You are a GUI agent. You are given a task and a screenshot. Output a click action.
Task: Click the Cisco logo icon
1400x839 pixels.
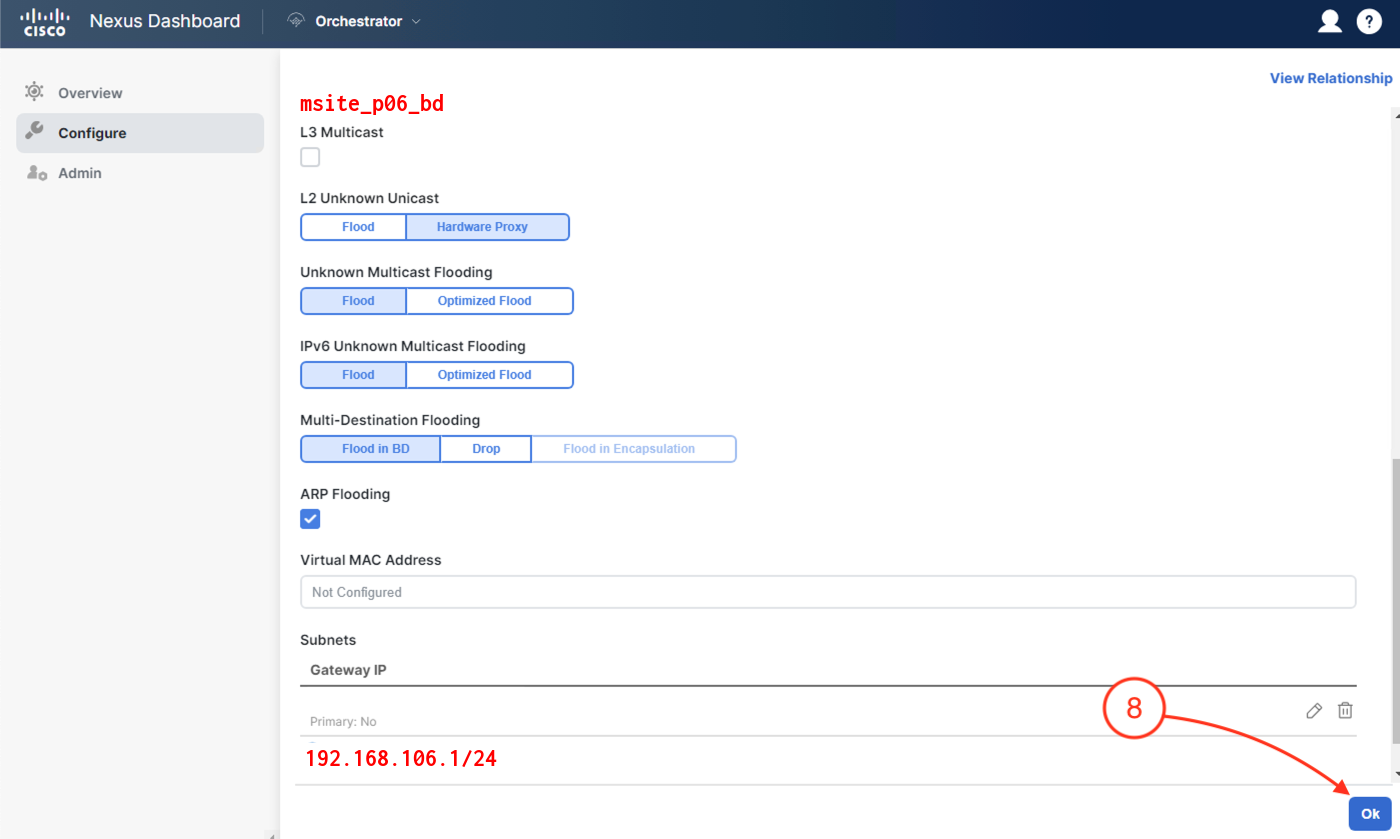click(x=45, y=22)
